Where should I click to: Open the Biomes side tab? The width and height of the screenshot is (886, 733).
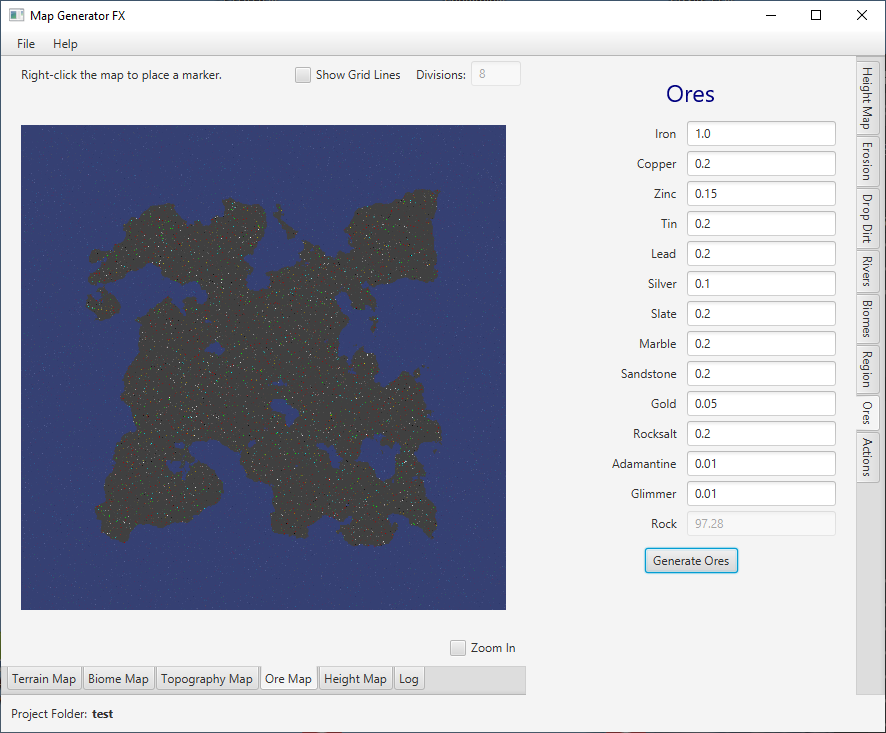(x=866, y=319)
